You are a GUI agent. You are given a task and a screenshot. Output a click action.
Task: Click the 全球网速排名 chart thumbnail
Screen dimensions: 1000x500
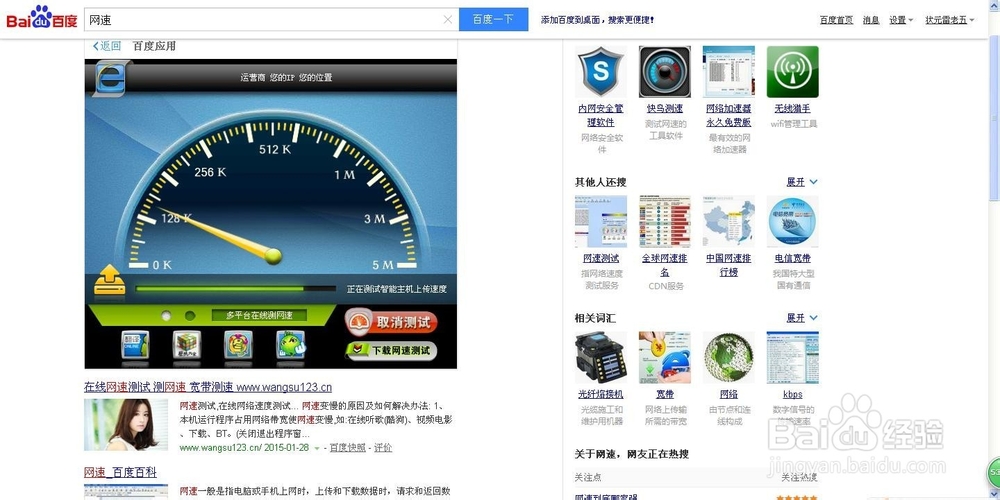point(665,221)
